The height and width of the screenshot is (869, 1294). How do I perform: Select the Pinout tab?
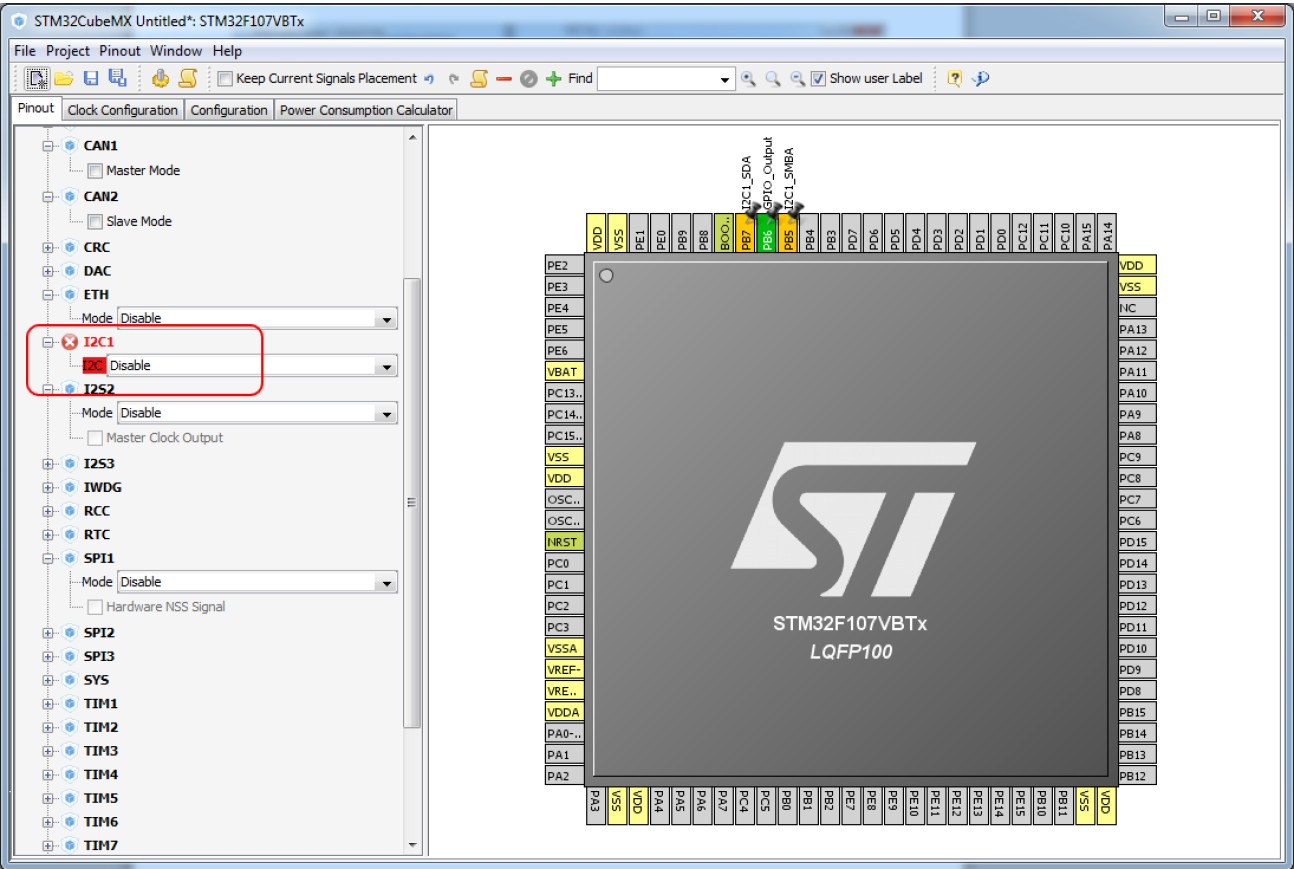point(36,109)
